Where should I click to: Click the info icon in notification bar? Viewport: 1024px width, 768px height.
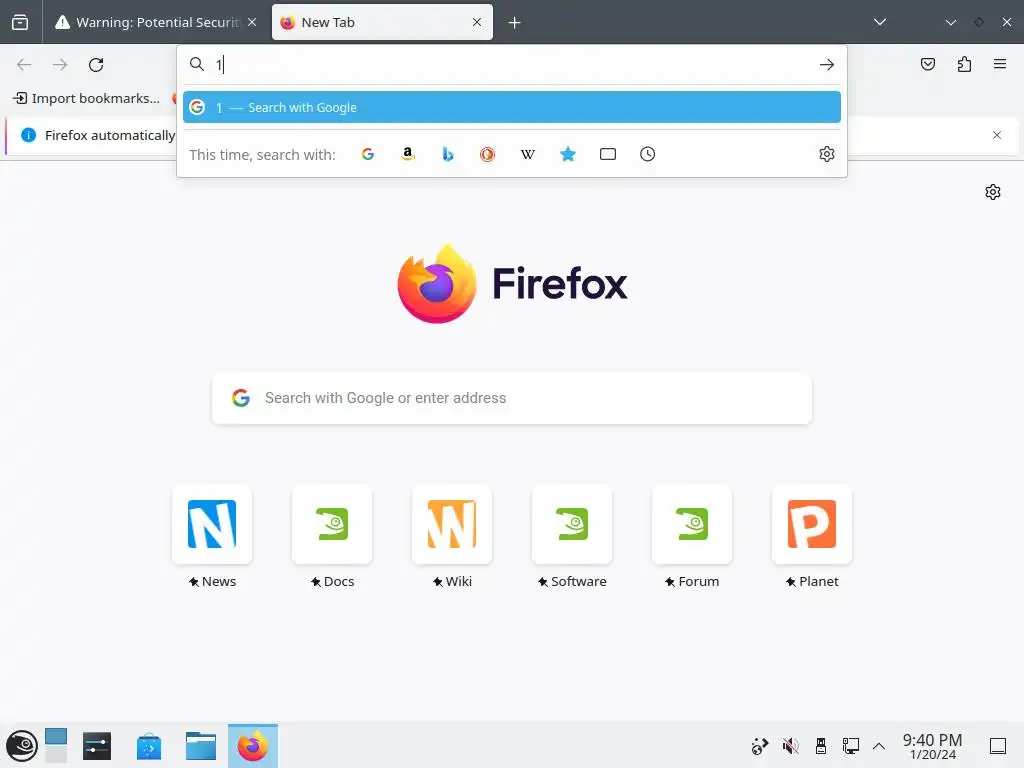pyautogui.click(x=28, y=135)
